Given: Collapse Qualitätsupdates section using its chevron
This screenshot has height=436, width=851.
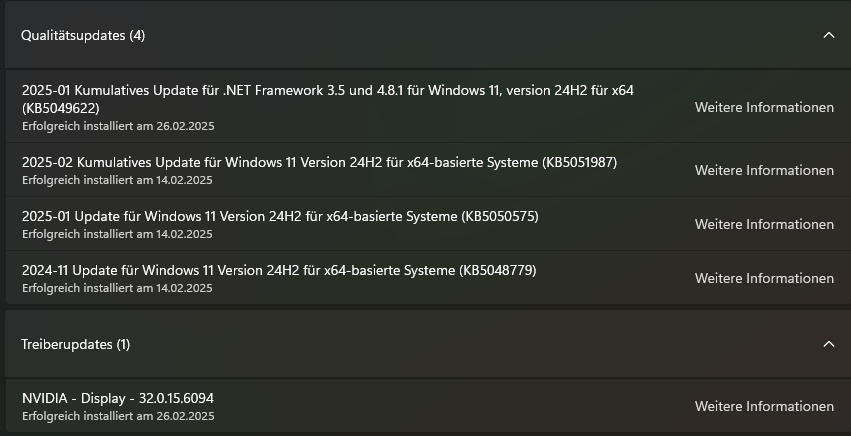Looking at the screenshot, I should point(828,35).
